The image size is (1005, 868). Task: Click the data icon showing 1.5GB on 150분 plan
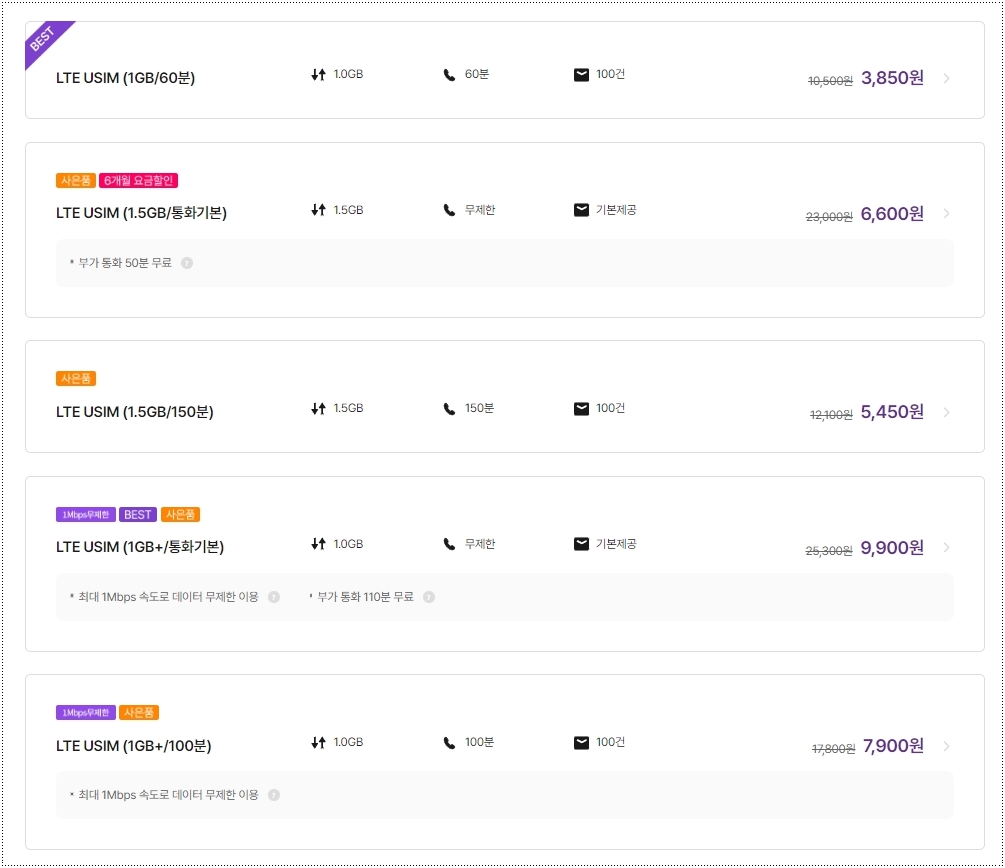(316, 408)
